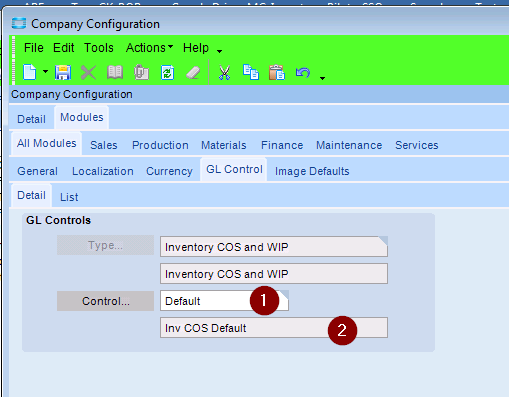Switch to the Services tab
Screen dimensions: 509x397
(417, 145)
